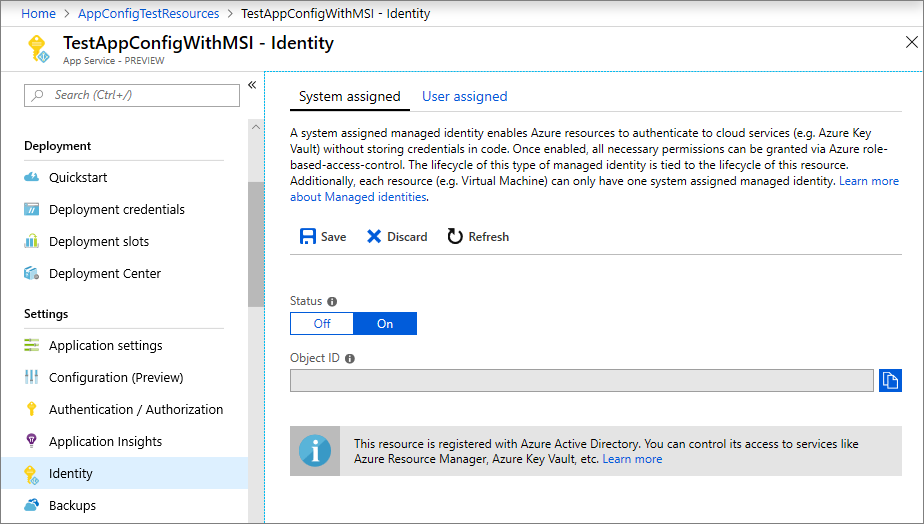
Task: Click the Refresh arrow icon
Action: 455,237
